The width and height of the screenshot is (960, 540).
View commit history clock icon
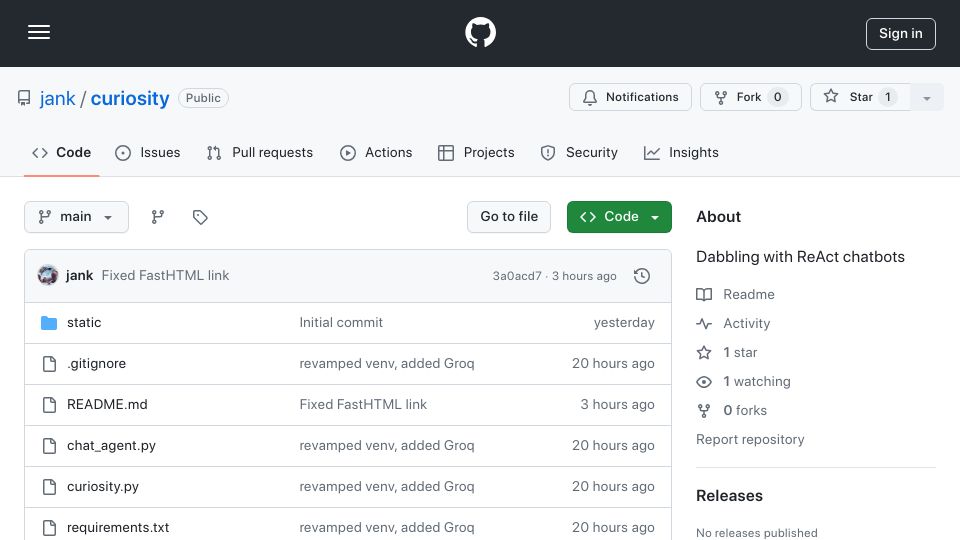pyautogui.click(x=642, y=276)
